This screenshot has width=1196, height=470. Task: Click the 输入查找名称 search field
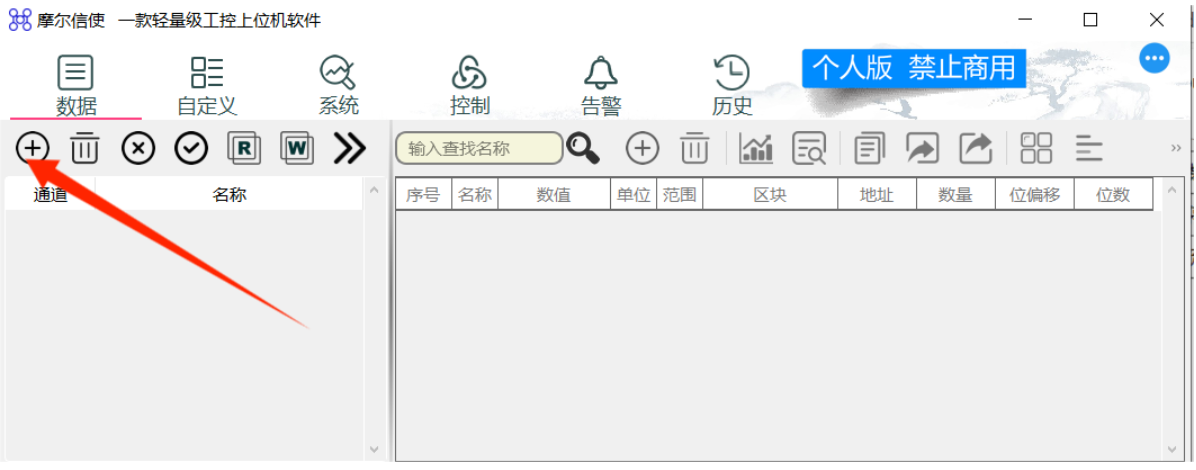479,149
